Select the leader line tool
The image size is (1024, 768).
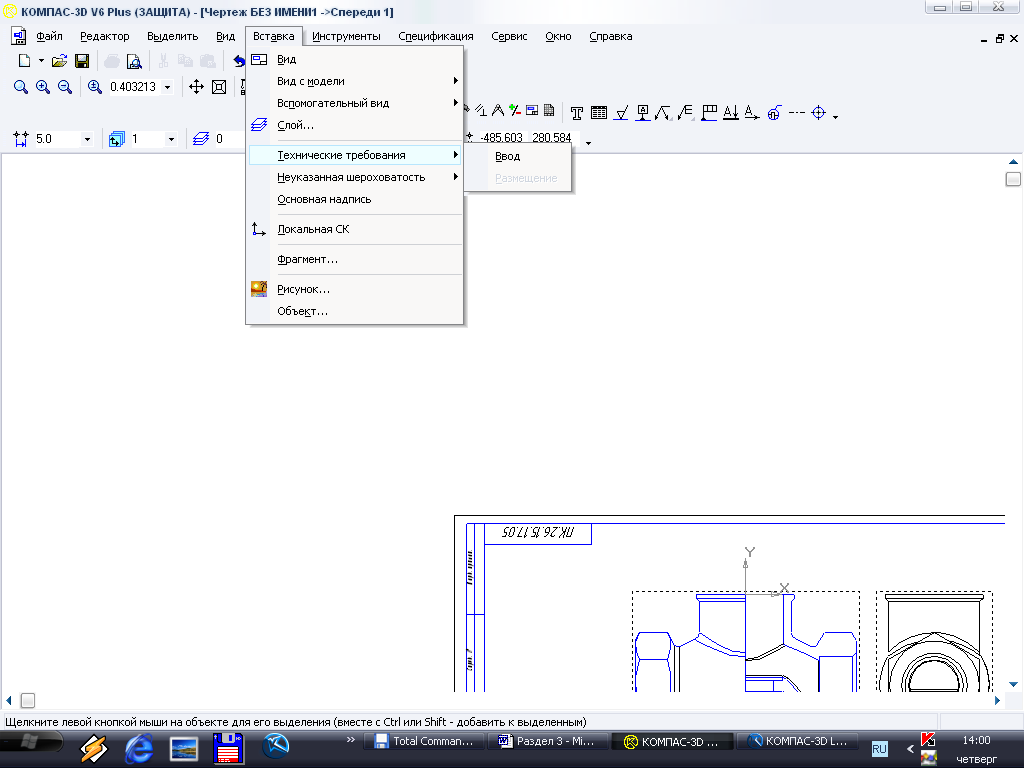click(664, 113)
